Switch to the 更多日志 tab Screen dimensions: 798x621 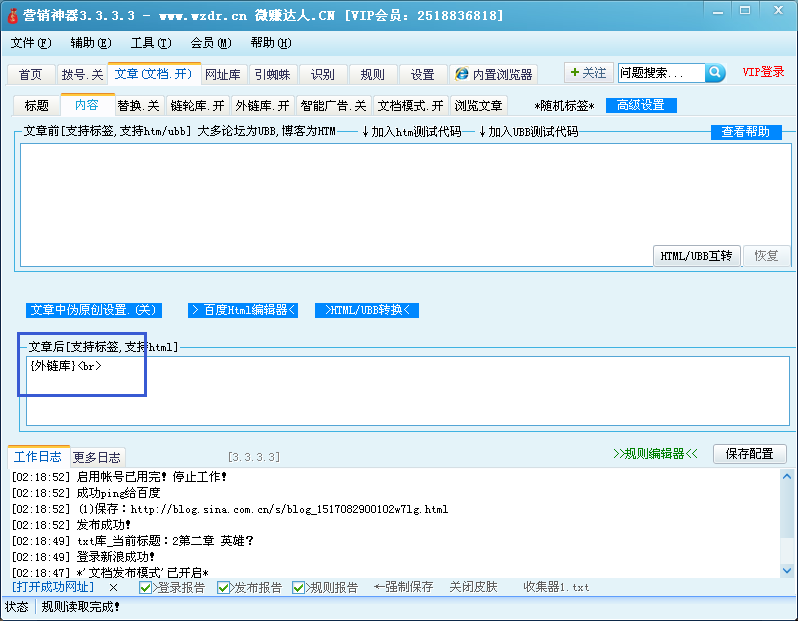[97, 456]
